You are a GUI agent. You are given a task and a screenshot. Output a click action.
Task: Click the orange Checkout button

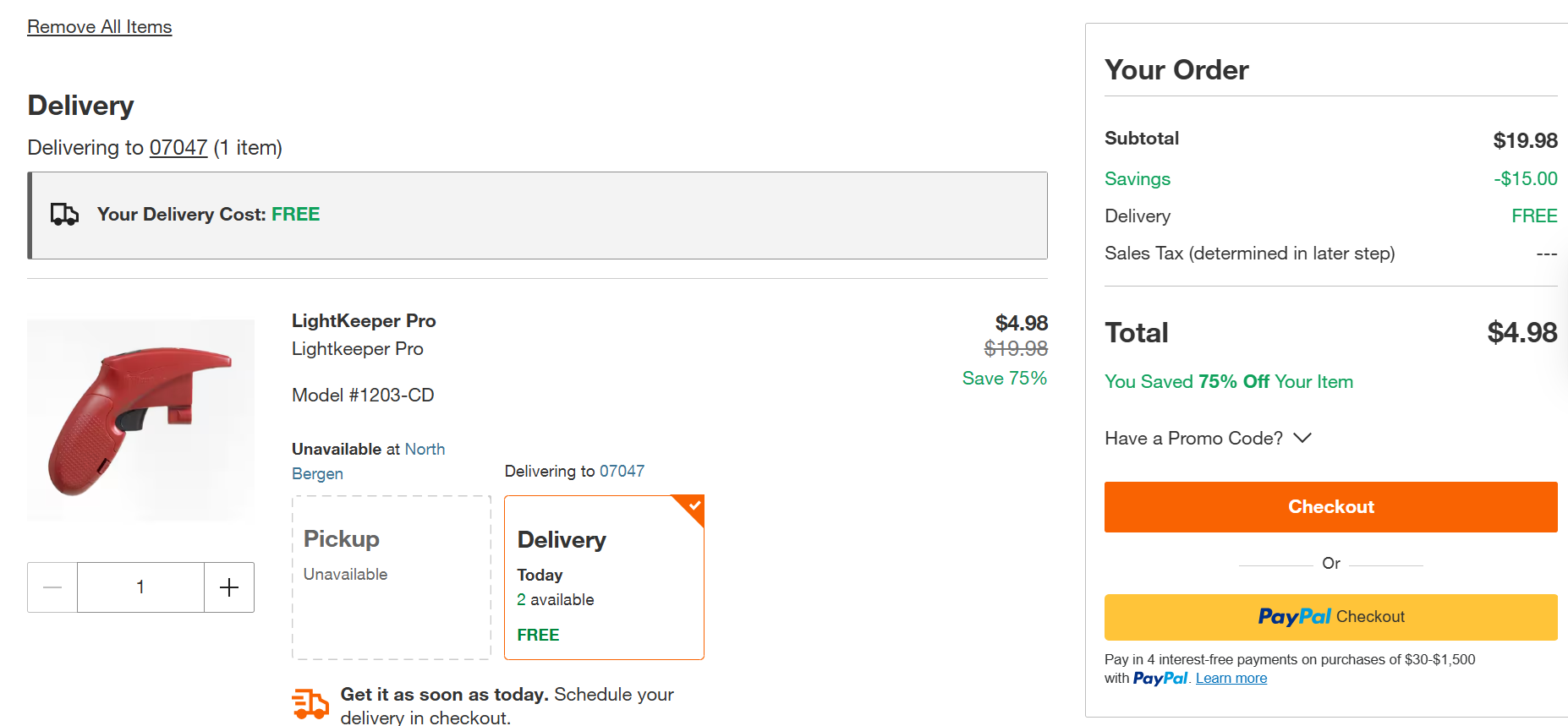1330,507
